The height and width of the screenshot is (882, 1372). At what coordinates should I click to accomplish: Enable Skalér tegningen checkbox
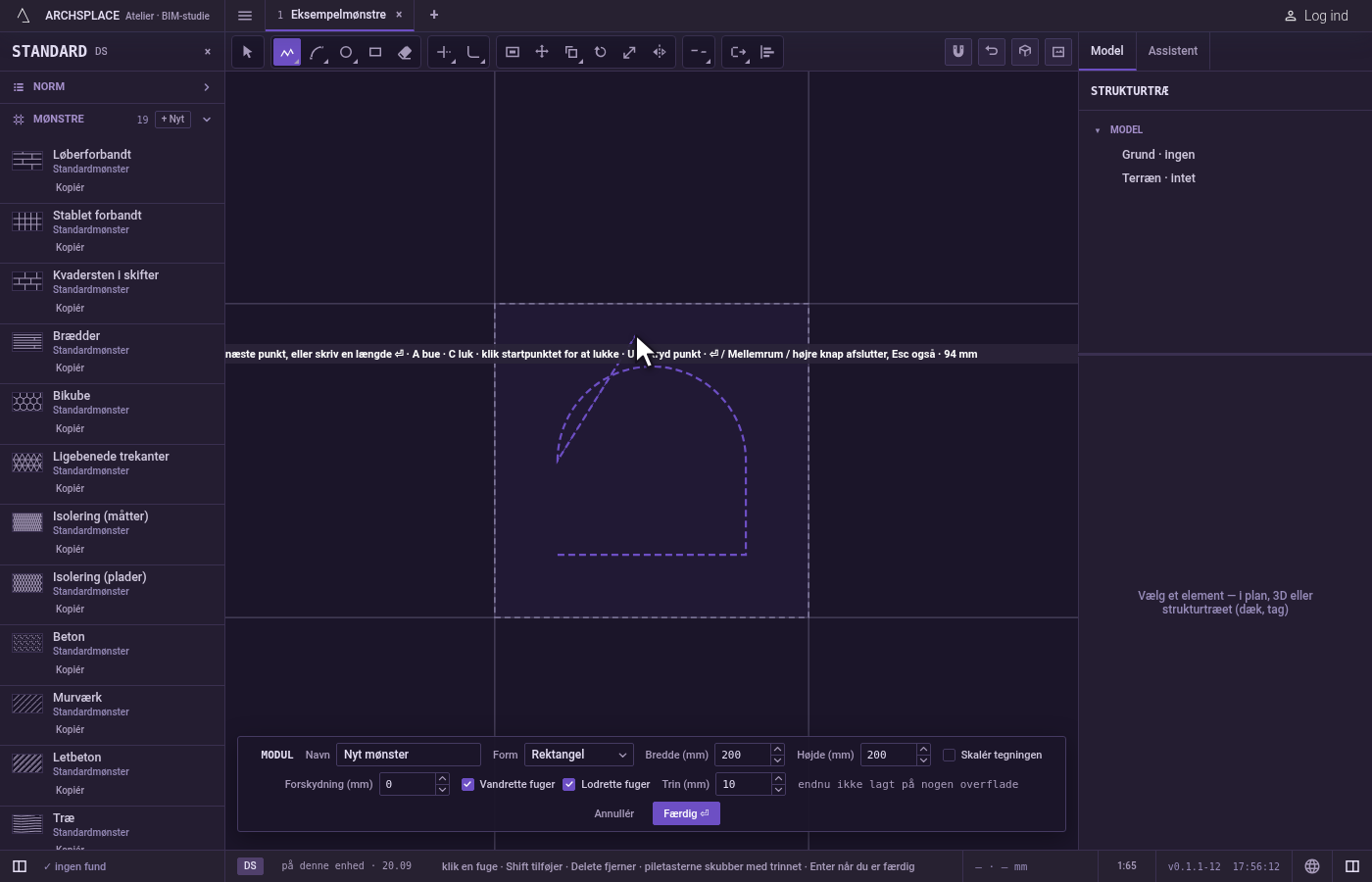949,755
